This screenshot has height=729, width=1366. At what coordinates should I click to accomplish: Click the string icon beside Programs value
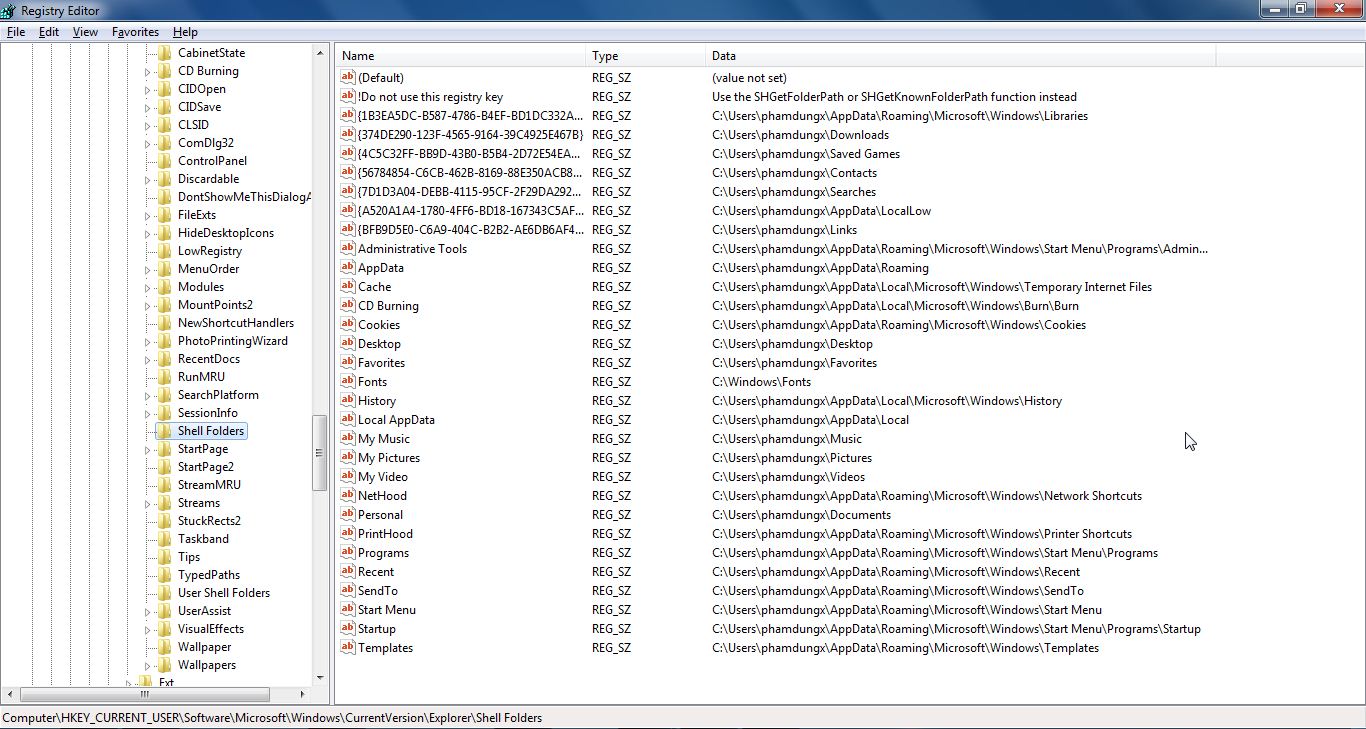[348, 553]
